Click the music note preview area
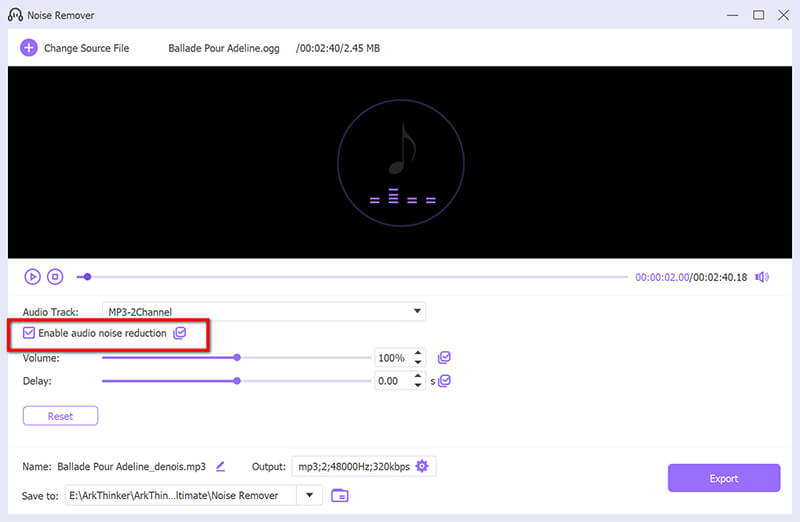The height and width of the screenshot is (522, 800). (401, 162)
